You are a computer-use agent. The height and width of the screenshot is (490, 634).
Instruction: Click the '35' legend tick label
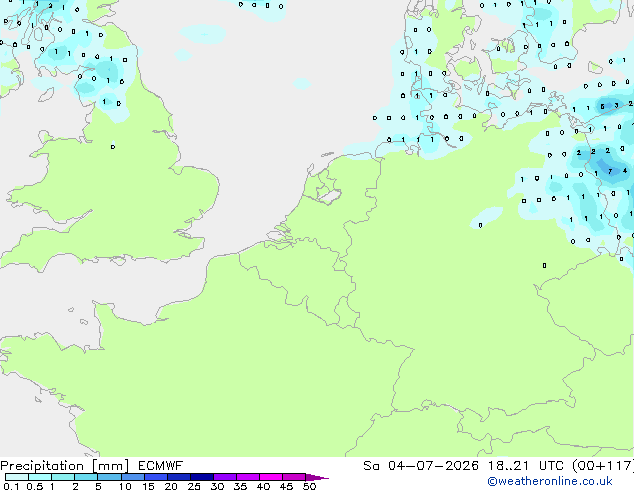tap(240, 486)
